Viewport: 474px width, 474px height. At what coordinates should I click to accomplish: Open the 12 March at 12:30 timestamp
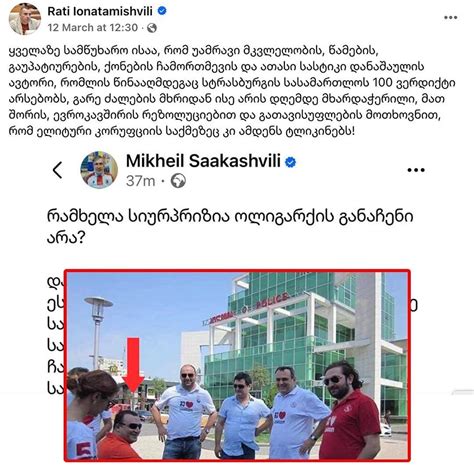click(x=93, y=28)
